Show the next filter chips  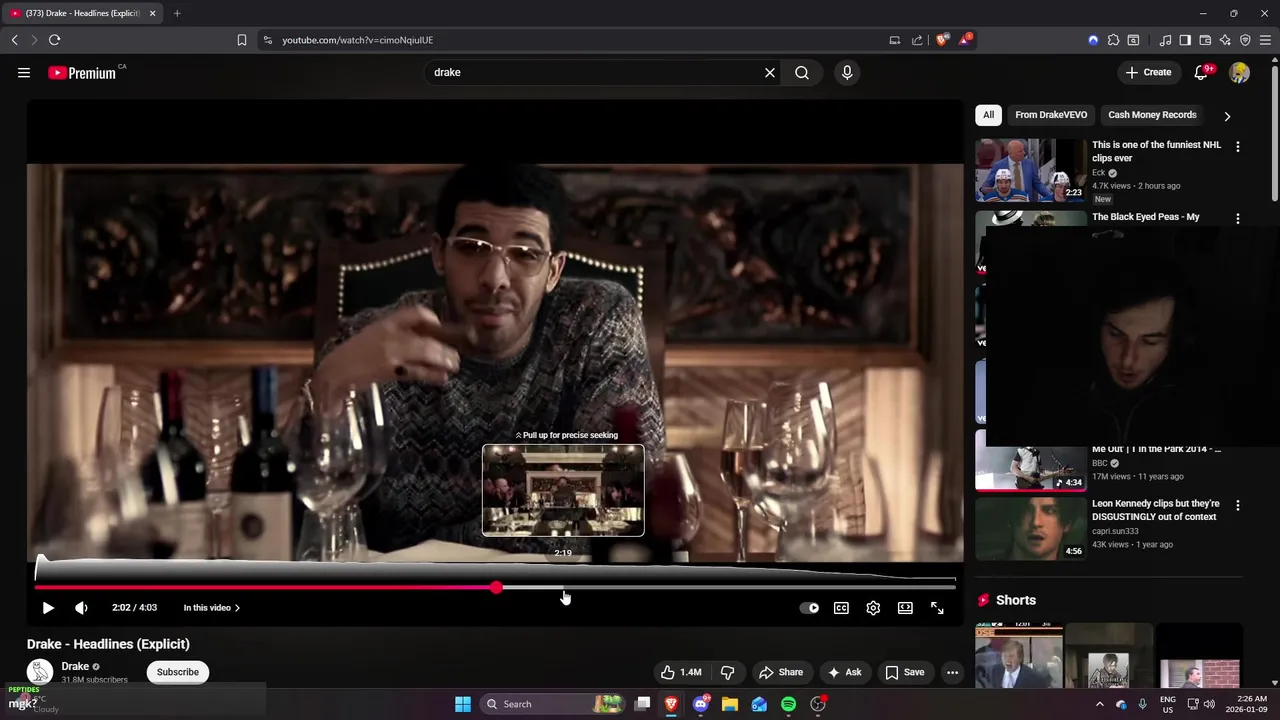coord(1227,116)
